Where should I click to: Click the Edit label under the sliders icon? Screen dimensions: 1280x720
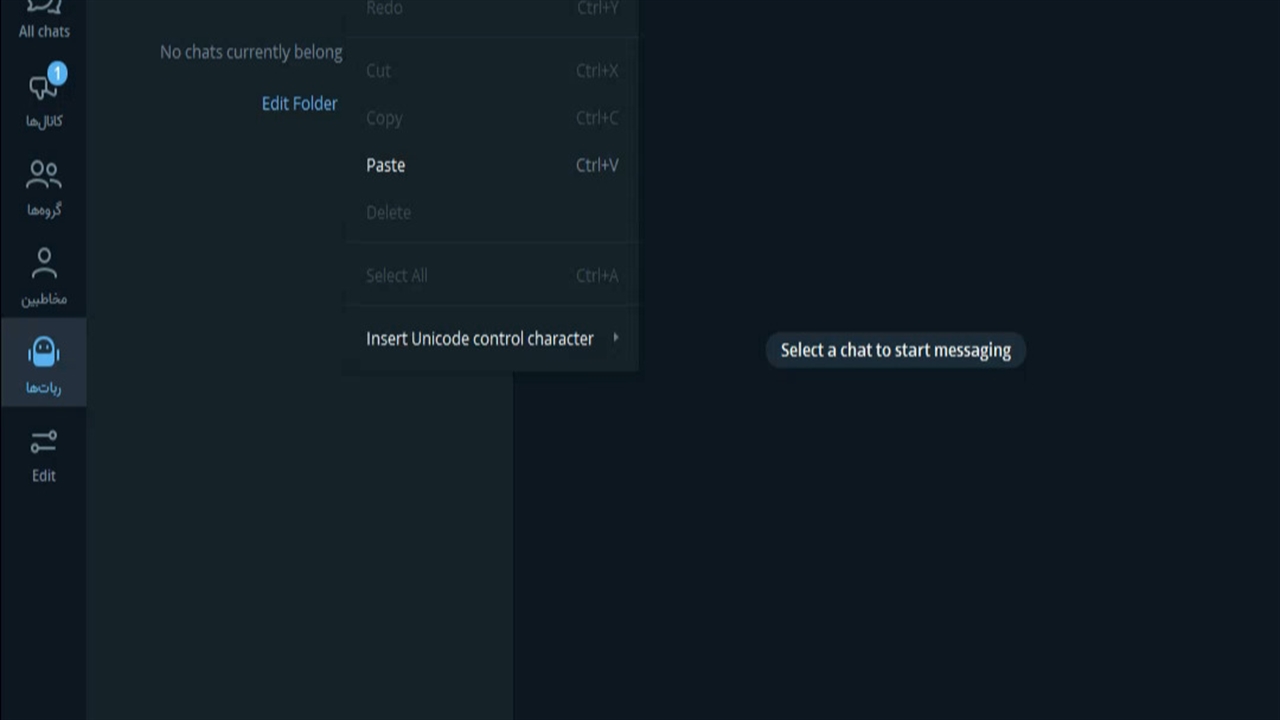(x=43, y=476)
